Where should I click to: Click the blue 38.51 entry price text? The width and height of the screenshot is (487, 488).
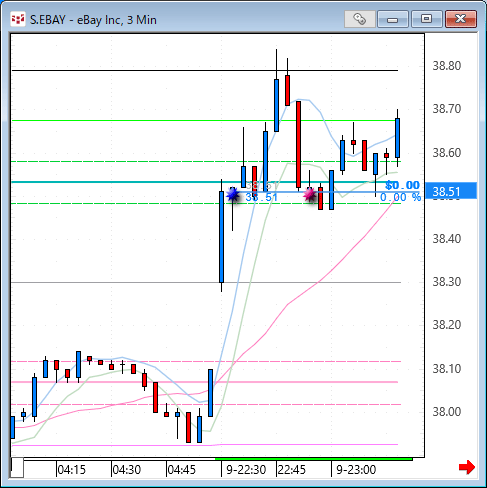(x=261, y=197)
